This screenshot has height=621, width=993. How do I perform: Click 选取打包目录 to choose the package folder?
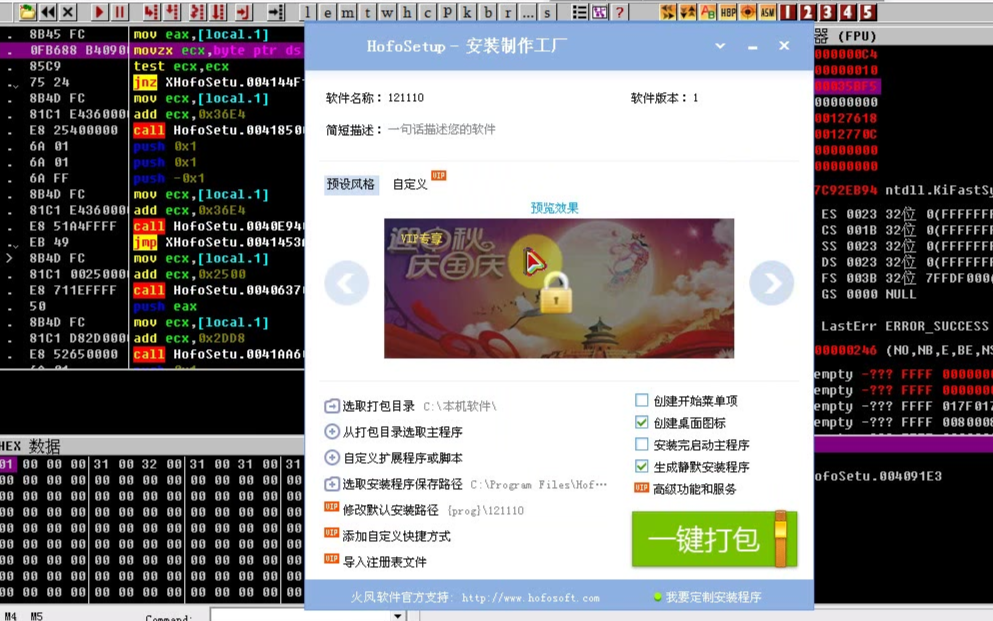[379, 406]
